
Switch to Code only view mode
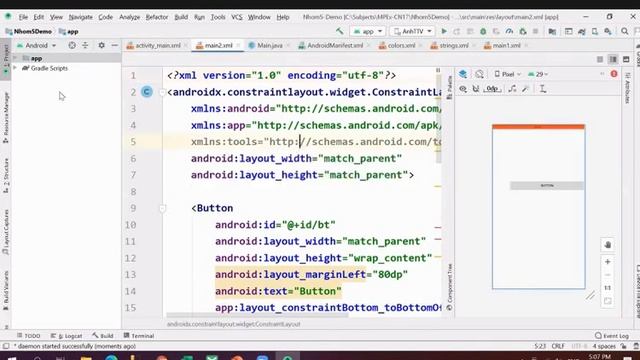click(600, 60)
